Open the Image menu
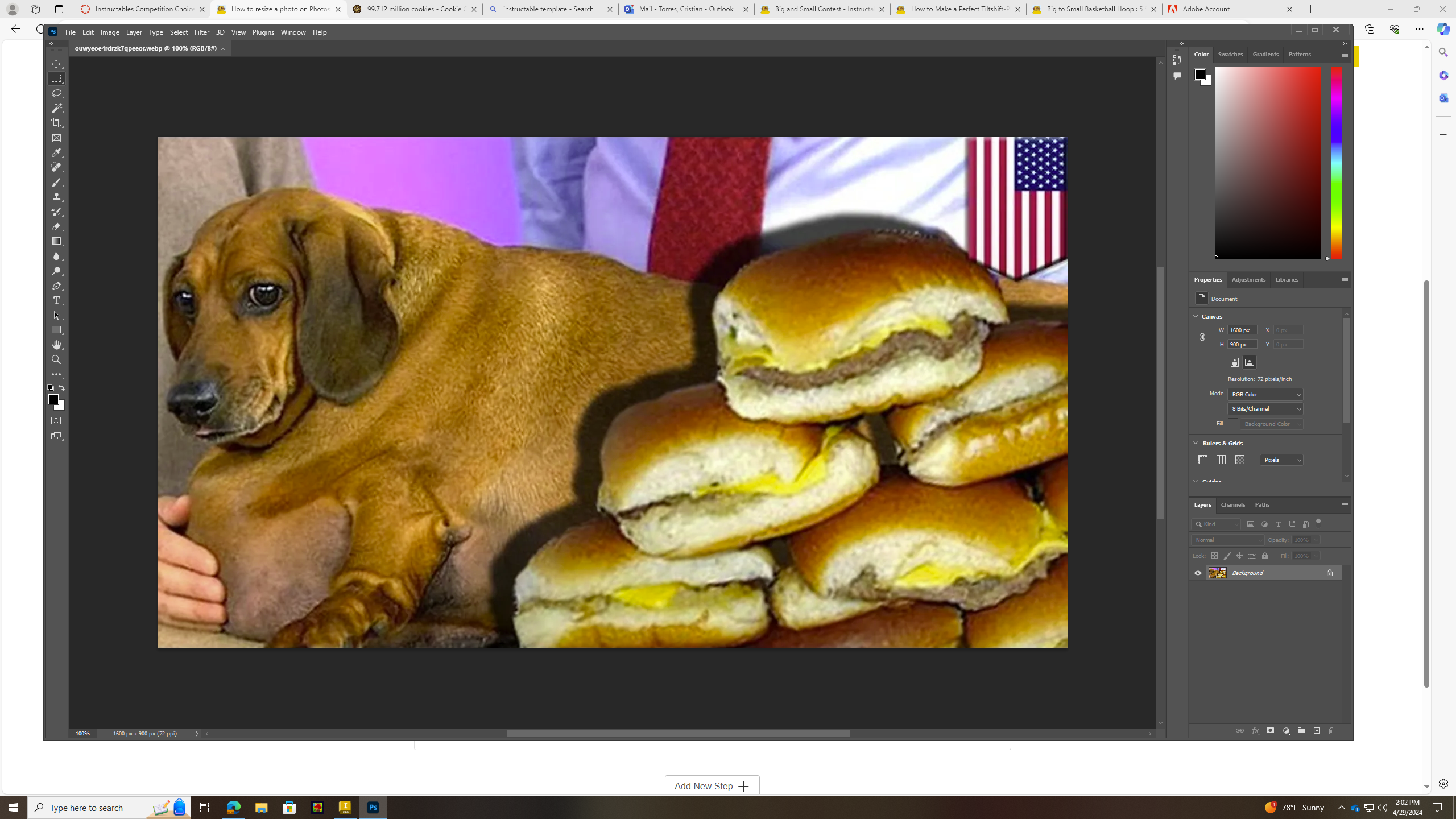Screen dimensions: 1456x819 tap(110, 32)
